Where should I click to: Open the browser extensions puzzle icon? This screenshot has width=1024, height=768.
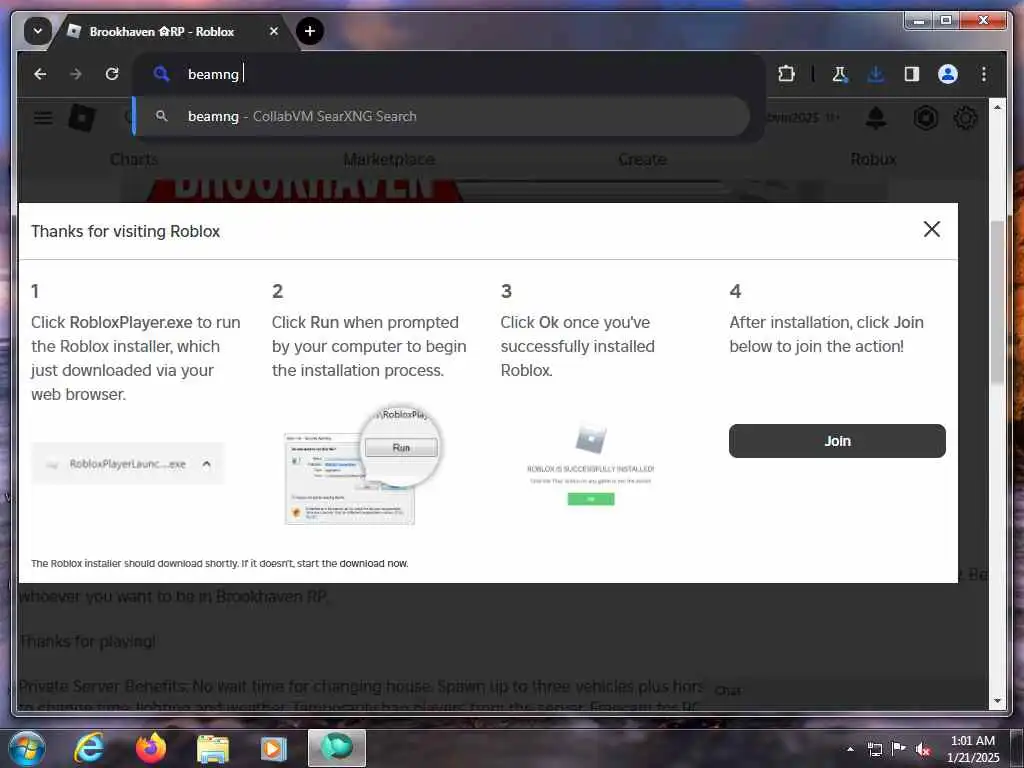click(786, 74)
